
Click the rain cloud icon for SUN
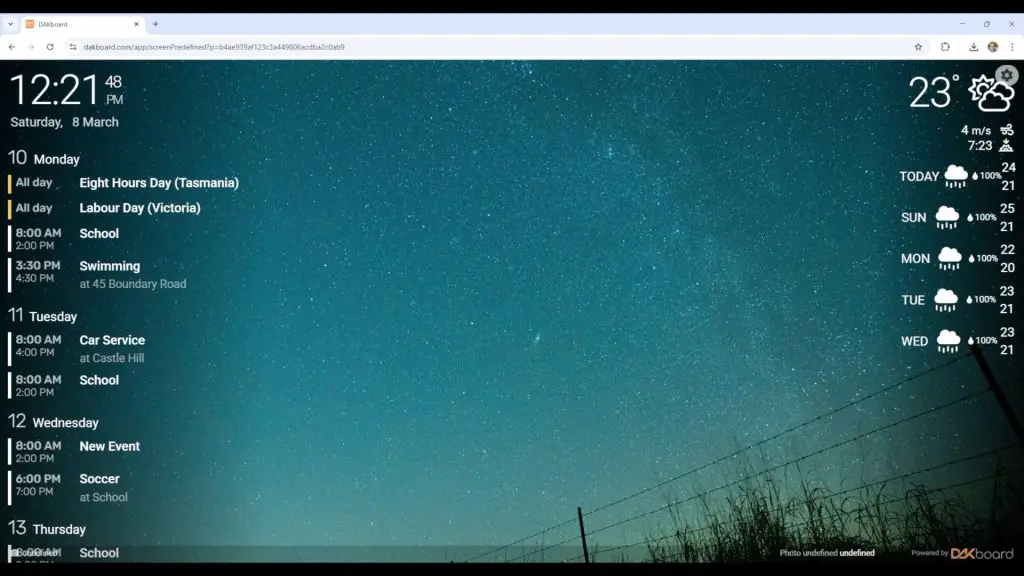pos(946,217)
